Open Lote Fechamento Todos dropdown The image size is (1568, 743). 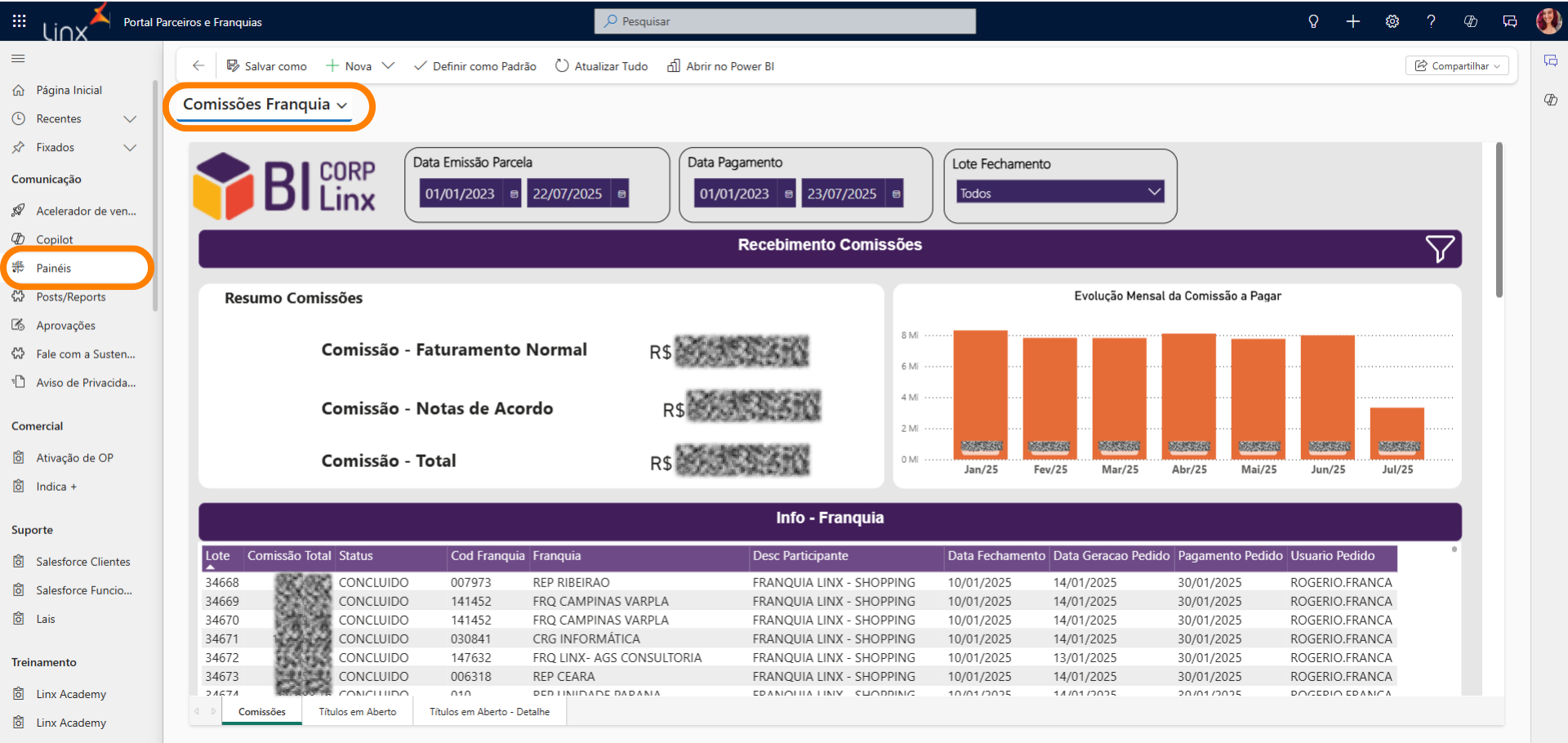pos(1059,193)
